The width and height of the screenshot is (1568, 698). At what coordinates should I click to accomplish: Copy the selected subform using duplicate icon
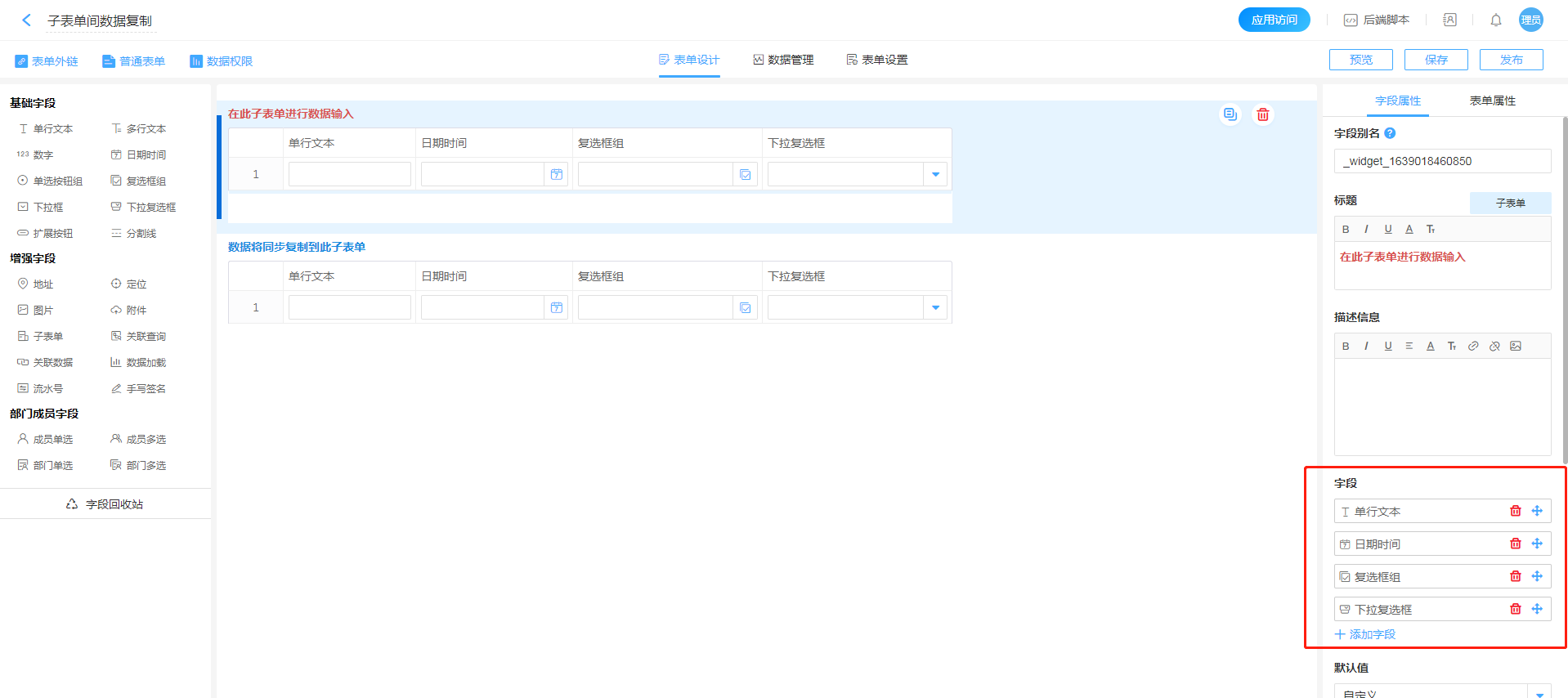point(1230,114)
